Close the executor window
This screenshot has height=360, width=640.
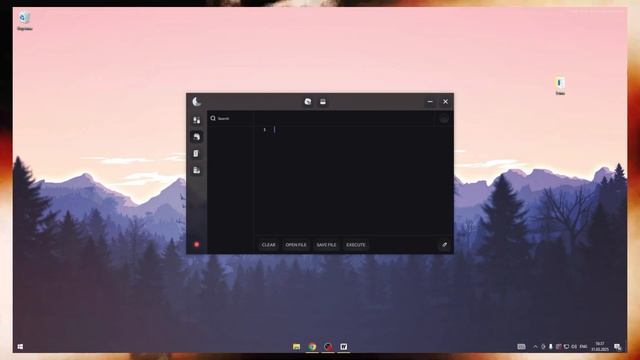445,102
